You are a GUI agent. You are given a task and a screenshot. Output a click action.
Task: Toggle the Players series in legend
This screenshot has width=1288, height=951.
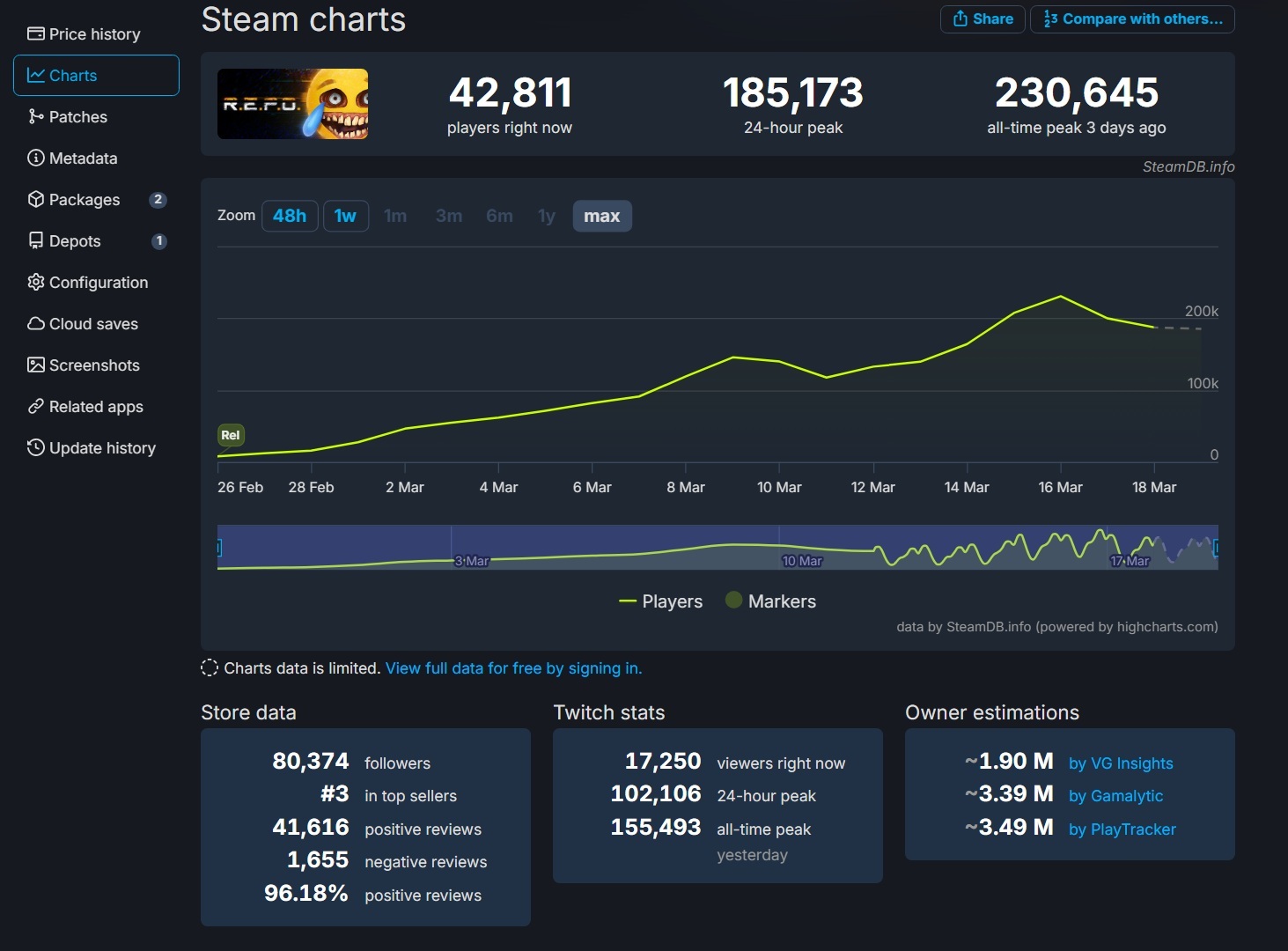pos(661,601)
